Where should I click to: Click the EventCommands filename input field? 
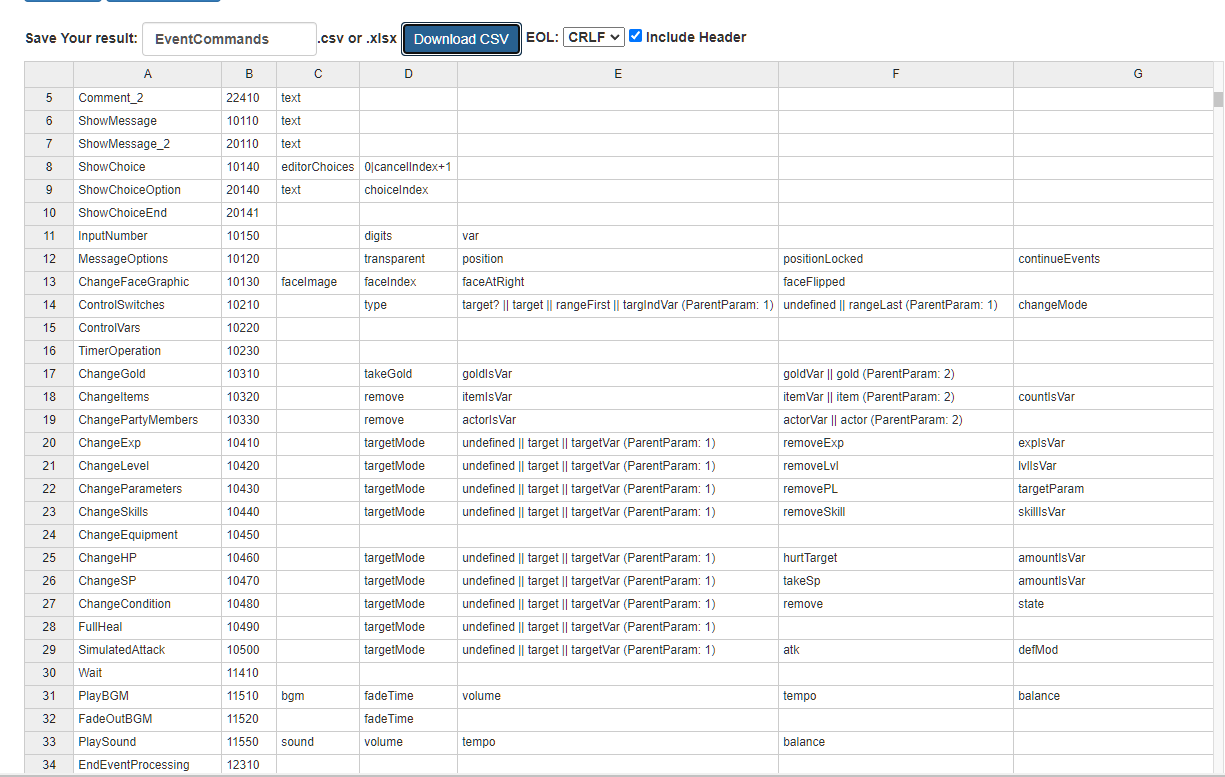[228, 37]
